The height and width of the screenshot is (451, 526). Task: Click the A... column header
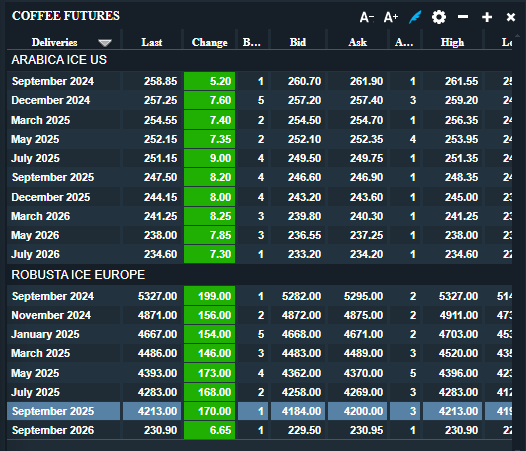pos(404,42)
